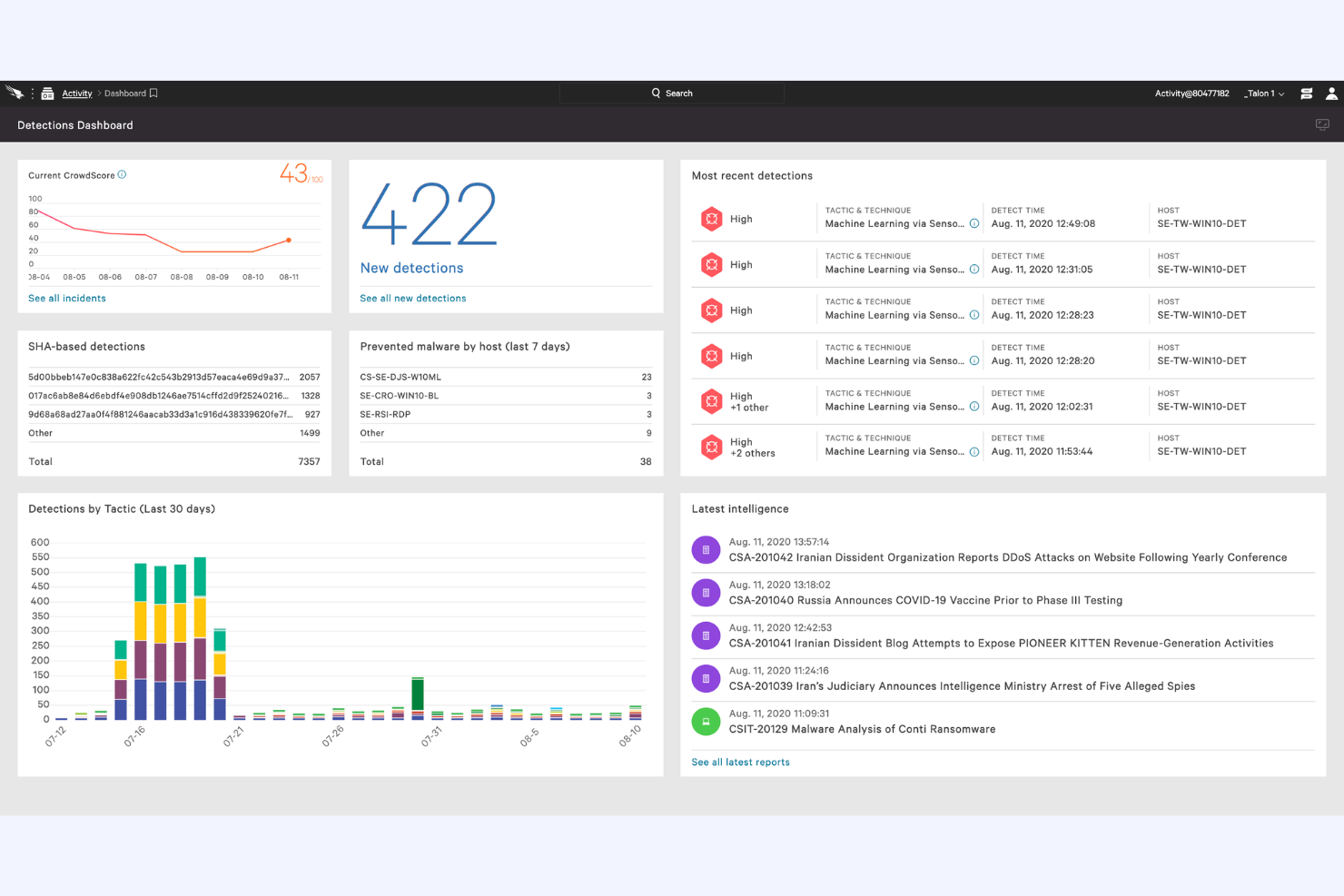Open the _Talon 1 dropdown
1344x896 pixels.
click(1263, 93)
